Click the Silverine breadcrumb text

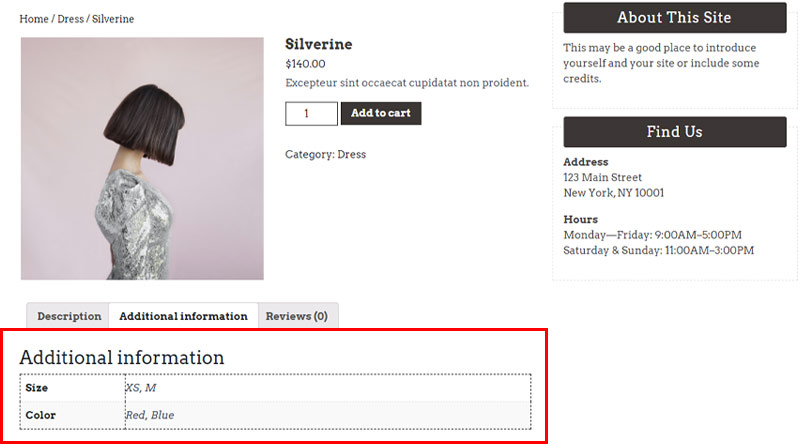(113, 19)
